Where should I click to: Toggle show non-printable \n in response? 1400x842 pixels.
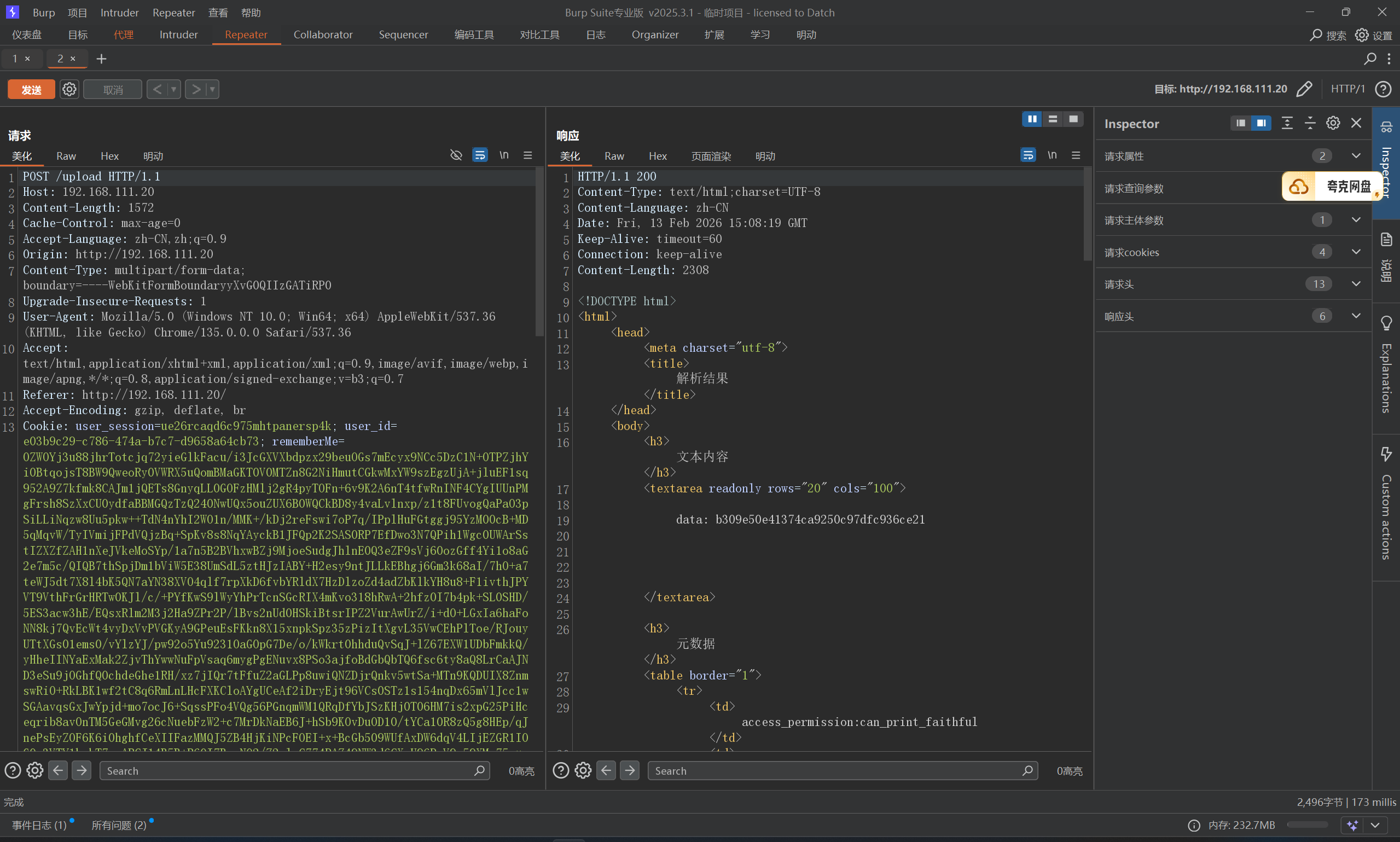click(x=1052, y=155)
